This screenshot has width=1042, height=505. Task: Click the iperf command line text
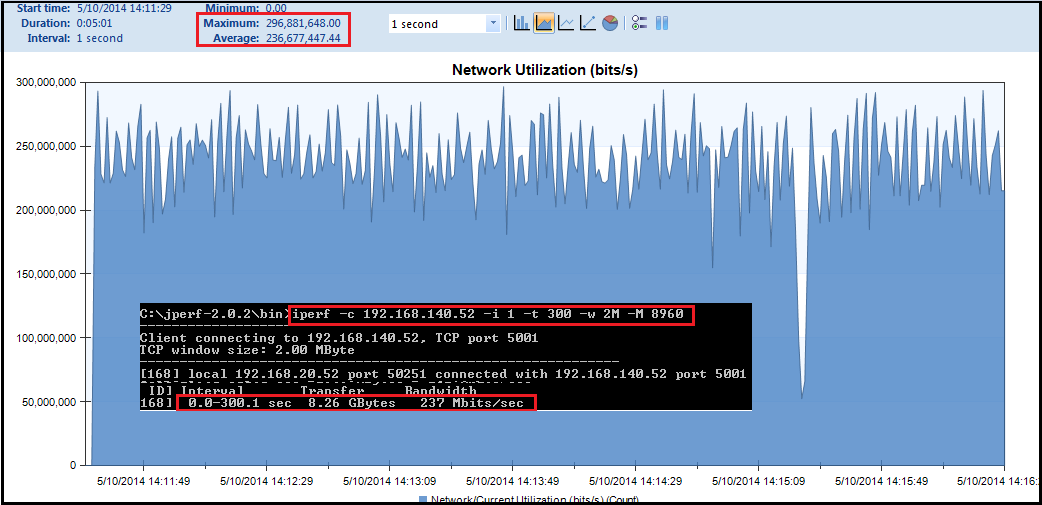tap(489, 314)
